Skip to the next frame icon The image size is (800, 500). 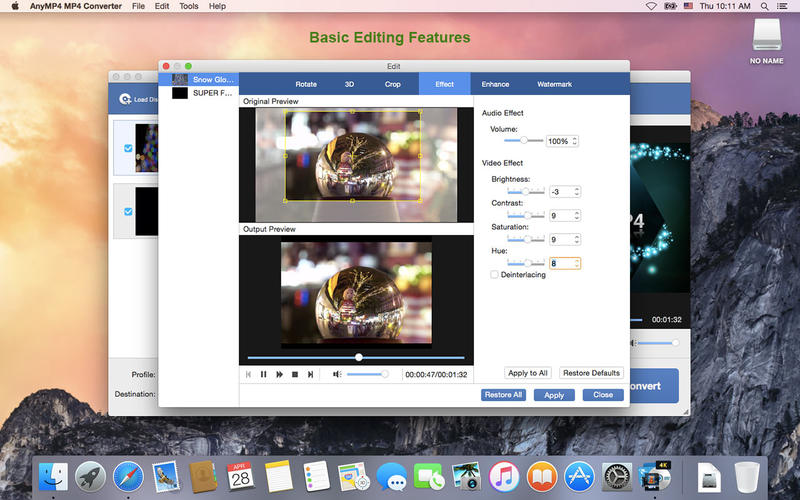click(x=310, y=374)
